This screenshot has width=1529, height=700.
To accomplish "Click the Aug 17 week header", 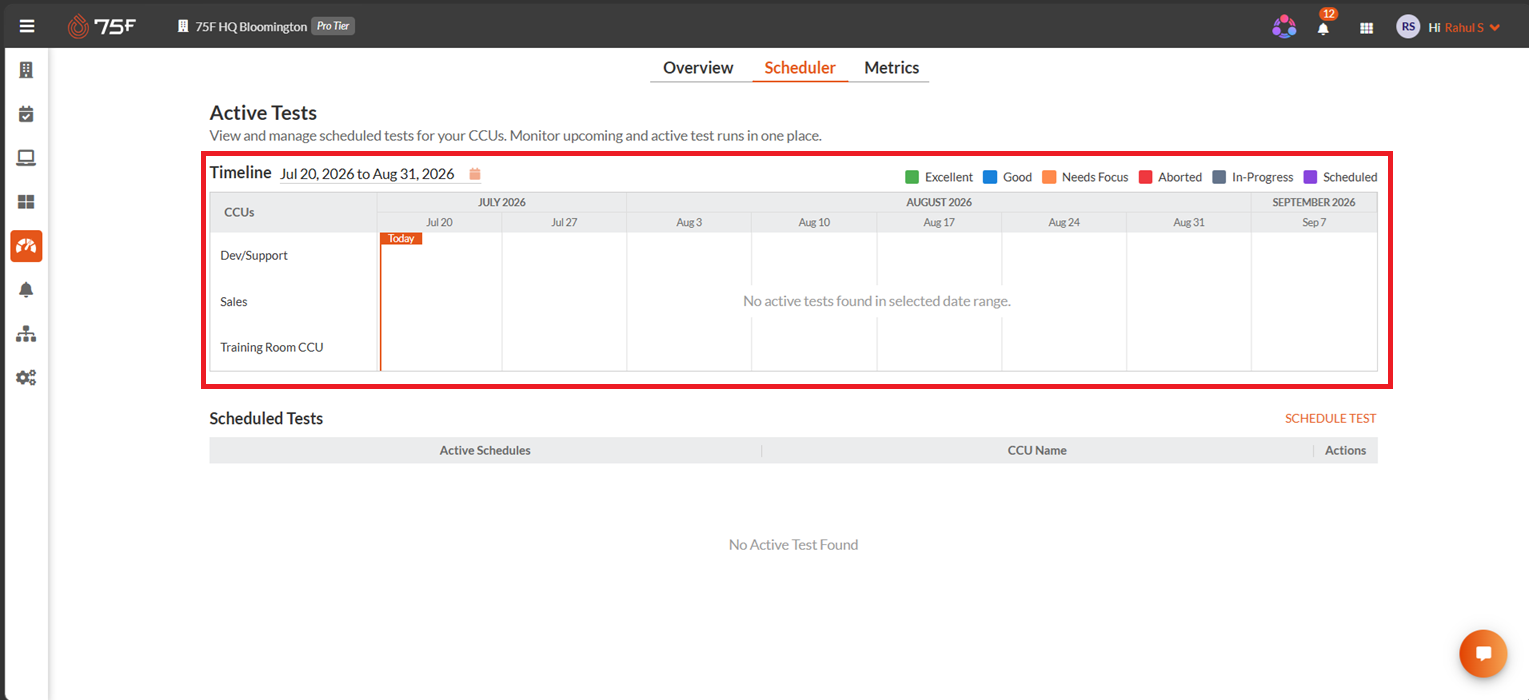I will click(x=939, y=222).
